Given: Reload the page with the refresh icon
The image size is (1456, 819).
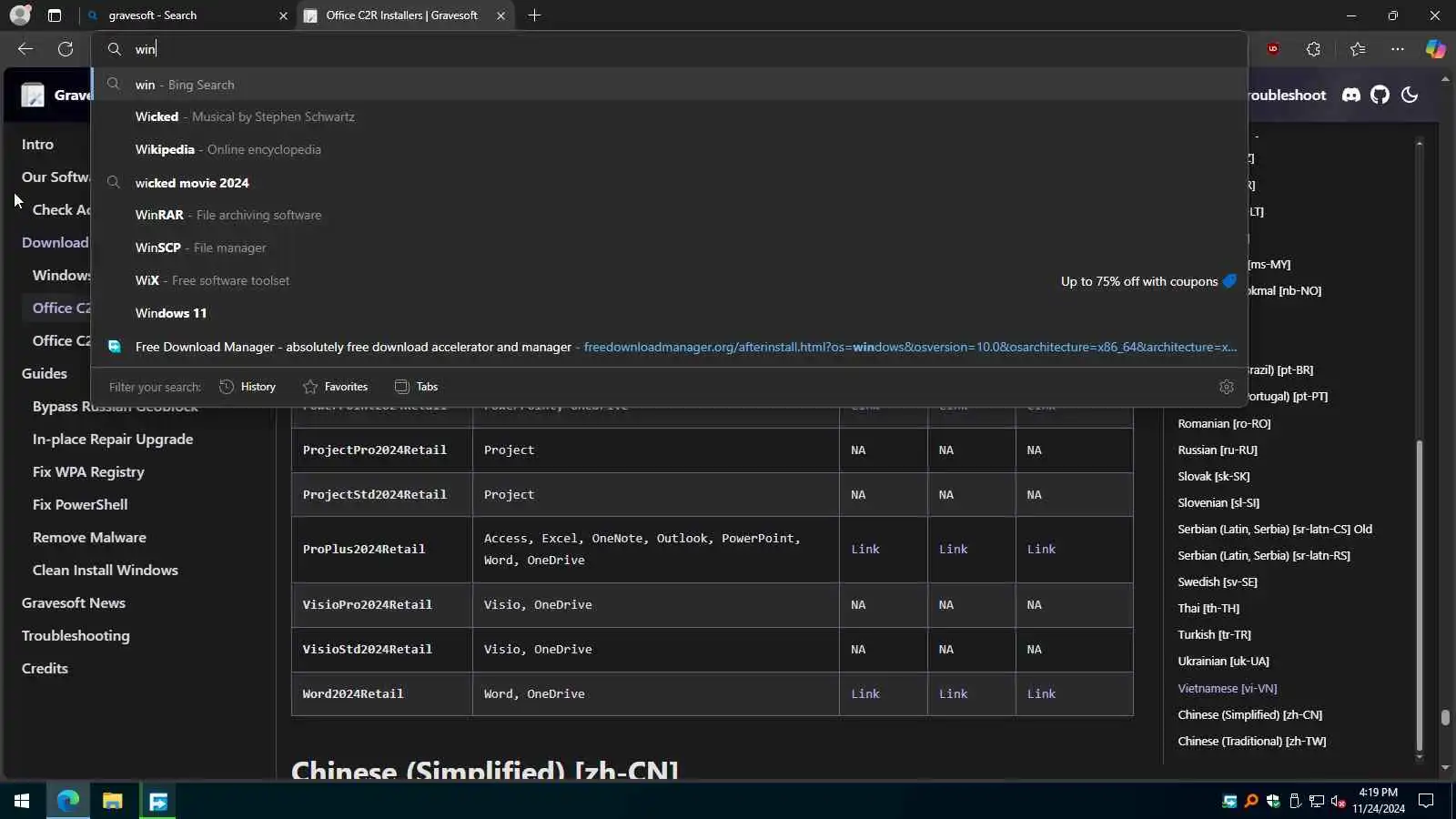Looking at the screenshot, I should coord(66,49).
